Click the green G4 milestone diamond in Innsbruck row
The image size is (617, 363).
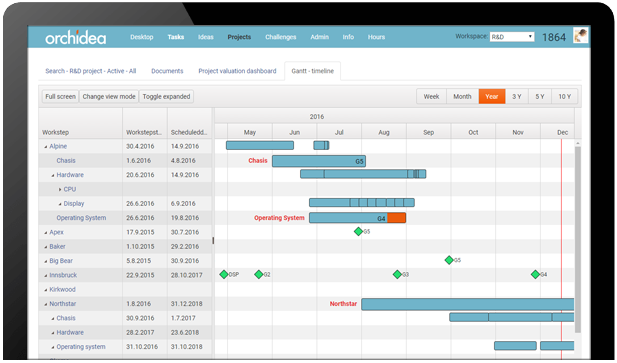click(x=535, y=275)
